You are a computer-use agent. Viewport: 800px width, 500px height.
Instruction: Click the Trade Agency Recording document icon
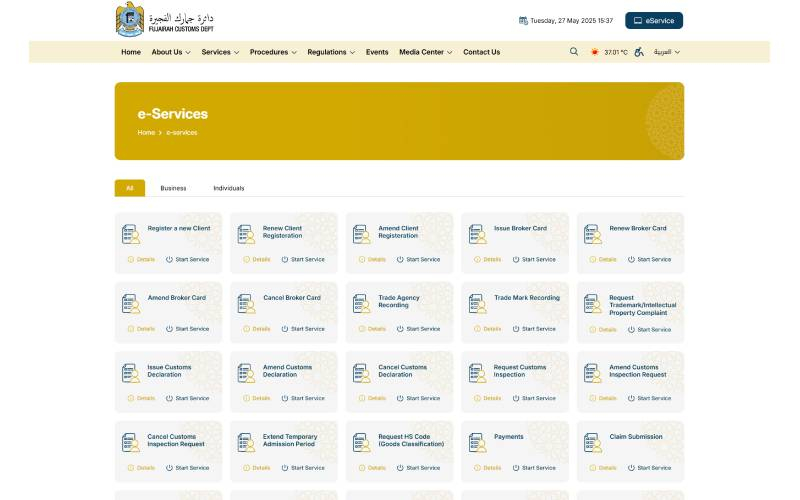click(361, 304)
